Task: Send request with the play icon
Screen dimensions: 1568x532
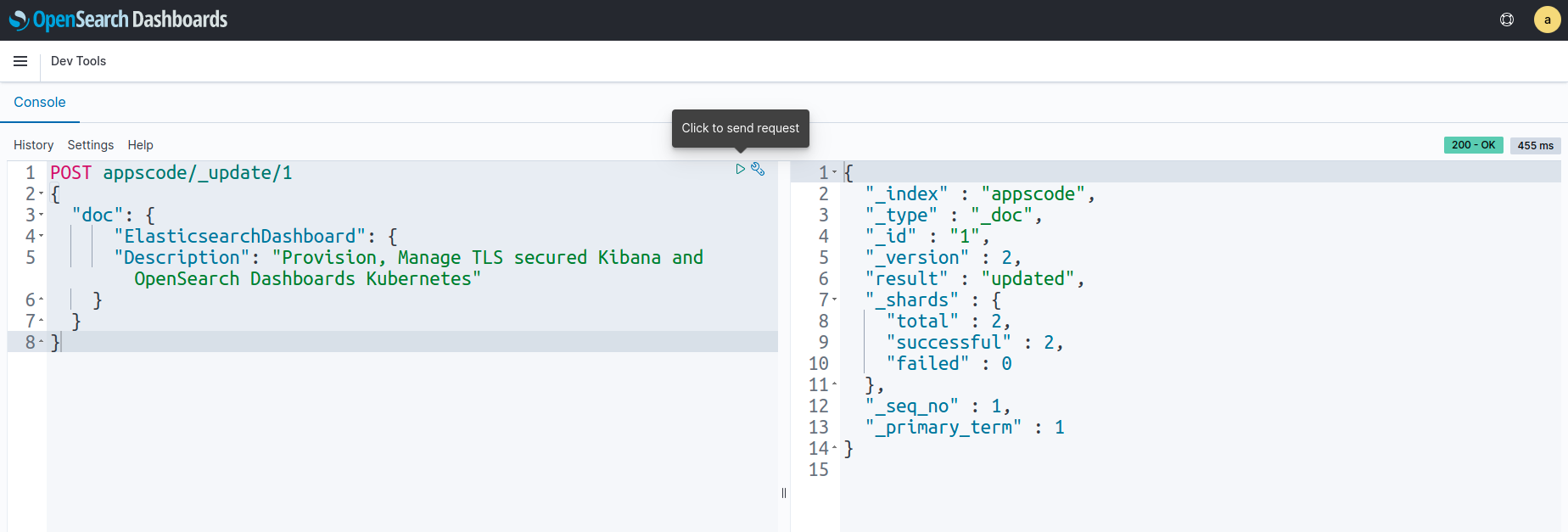Action: click(740, 170)
